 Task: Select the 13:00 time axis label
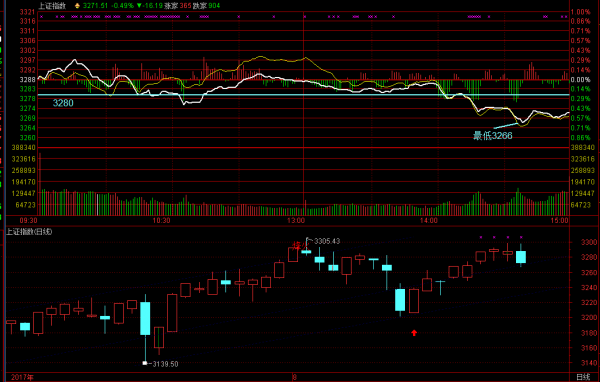pos(296,221)
